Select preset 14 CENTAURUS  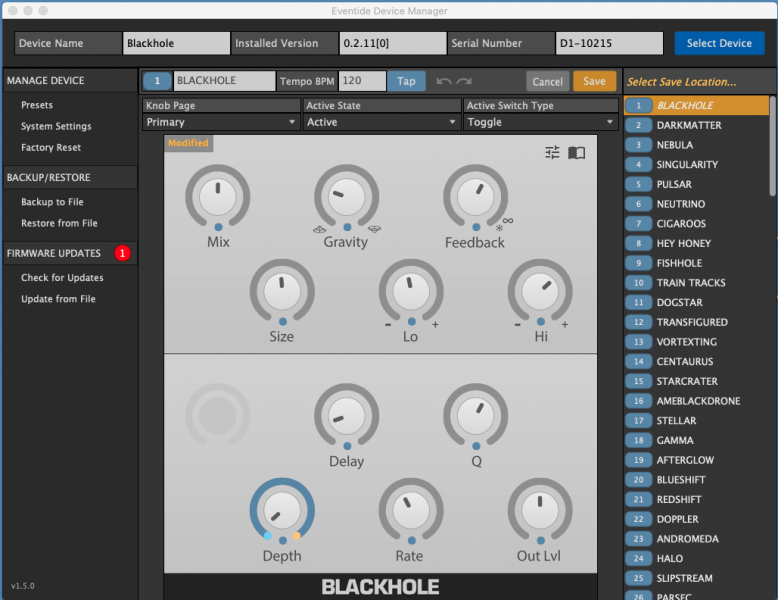coord(696,361)
